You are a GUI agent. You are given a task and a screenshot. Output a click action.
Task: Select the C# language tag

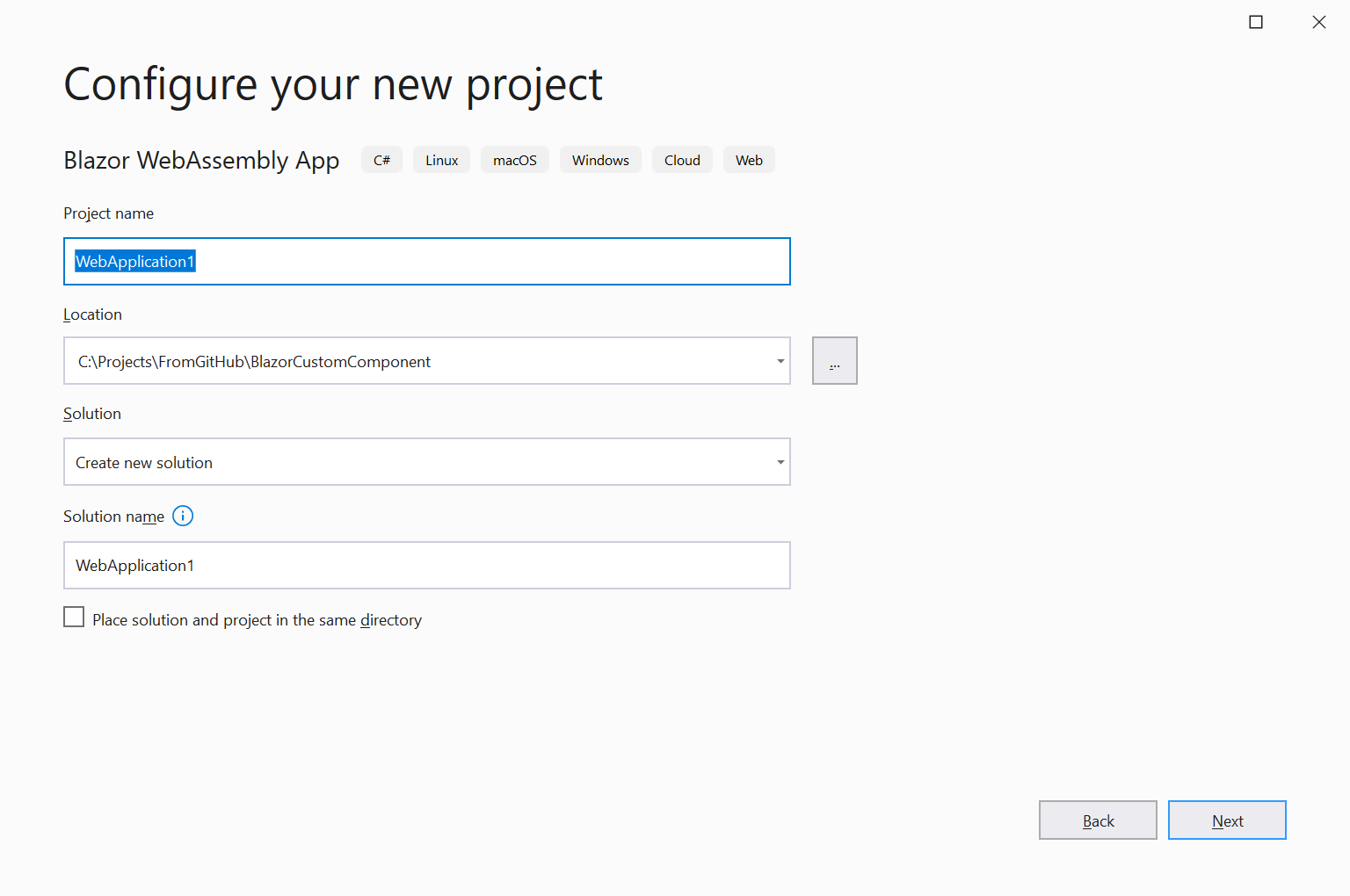[x=381, y=159]
